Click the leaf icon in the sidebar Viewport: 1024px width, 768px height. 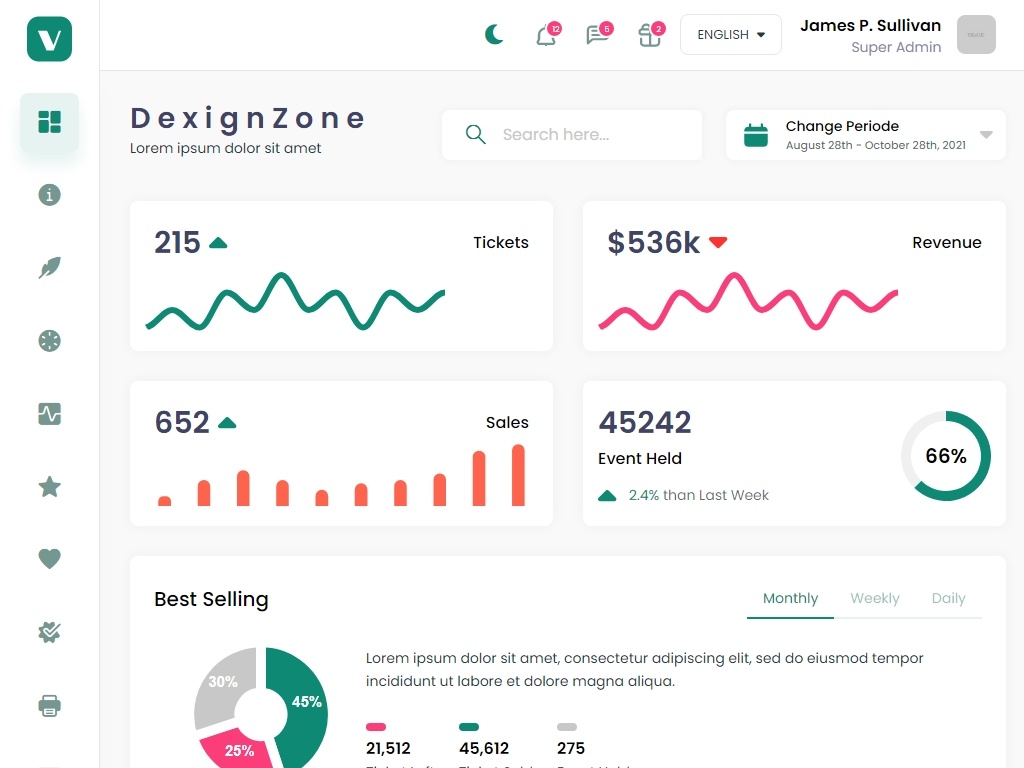[x=50, y=268]
